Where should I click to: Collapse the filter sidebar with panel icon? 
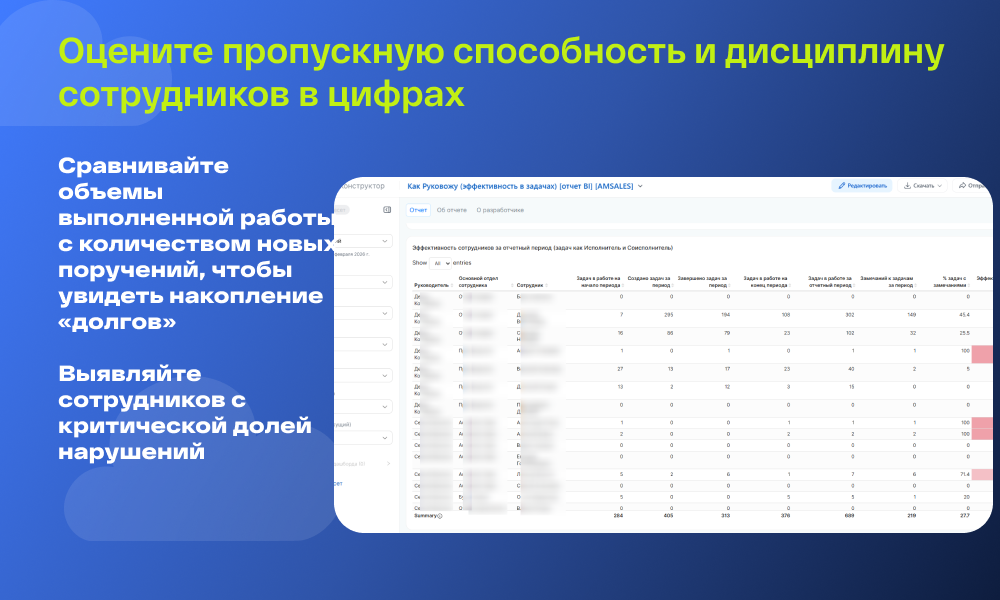click(x=386, y=210)
